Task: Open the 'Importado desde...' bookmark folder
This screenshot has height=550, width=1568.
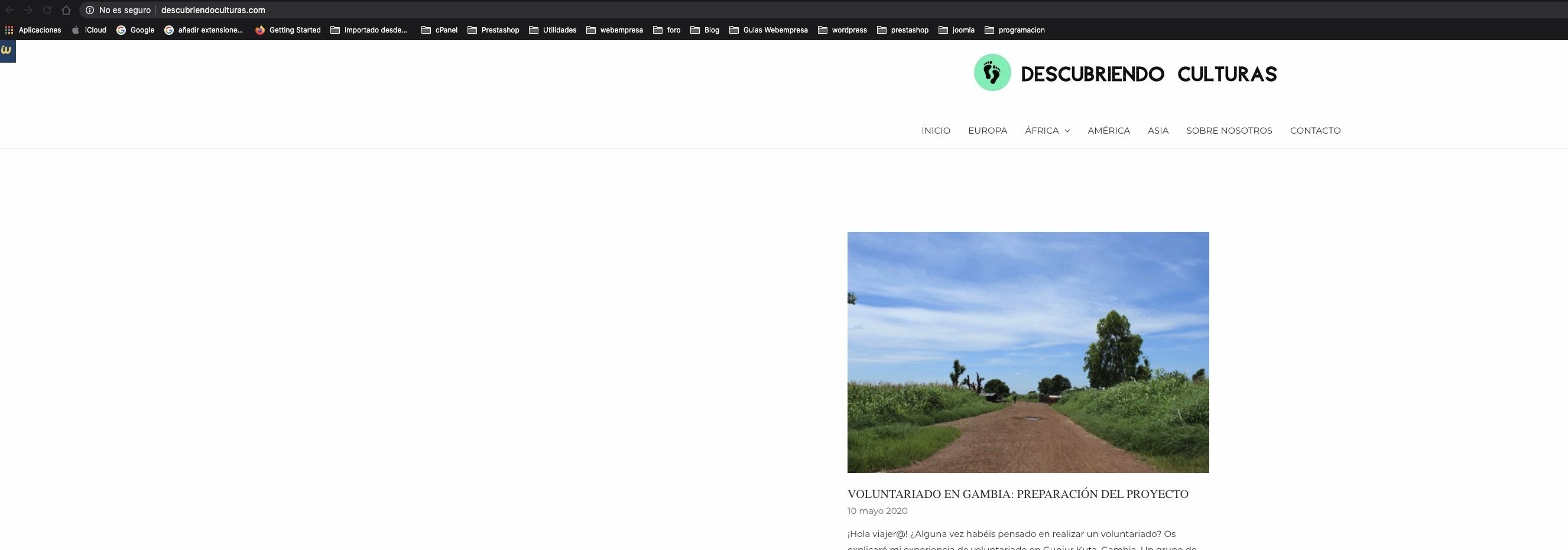Action: 369,30
